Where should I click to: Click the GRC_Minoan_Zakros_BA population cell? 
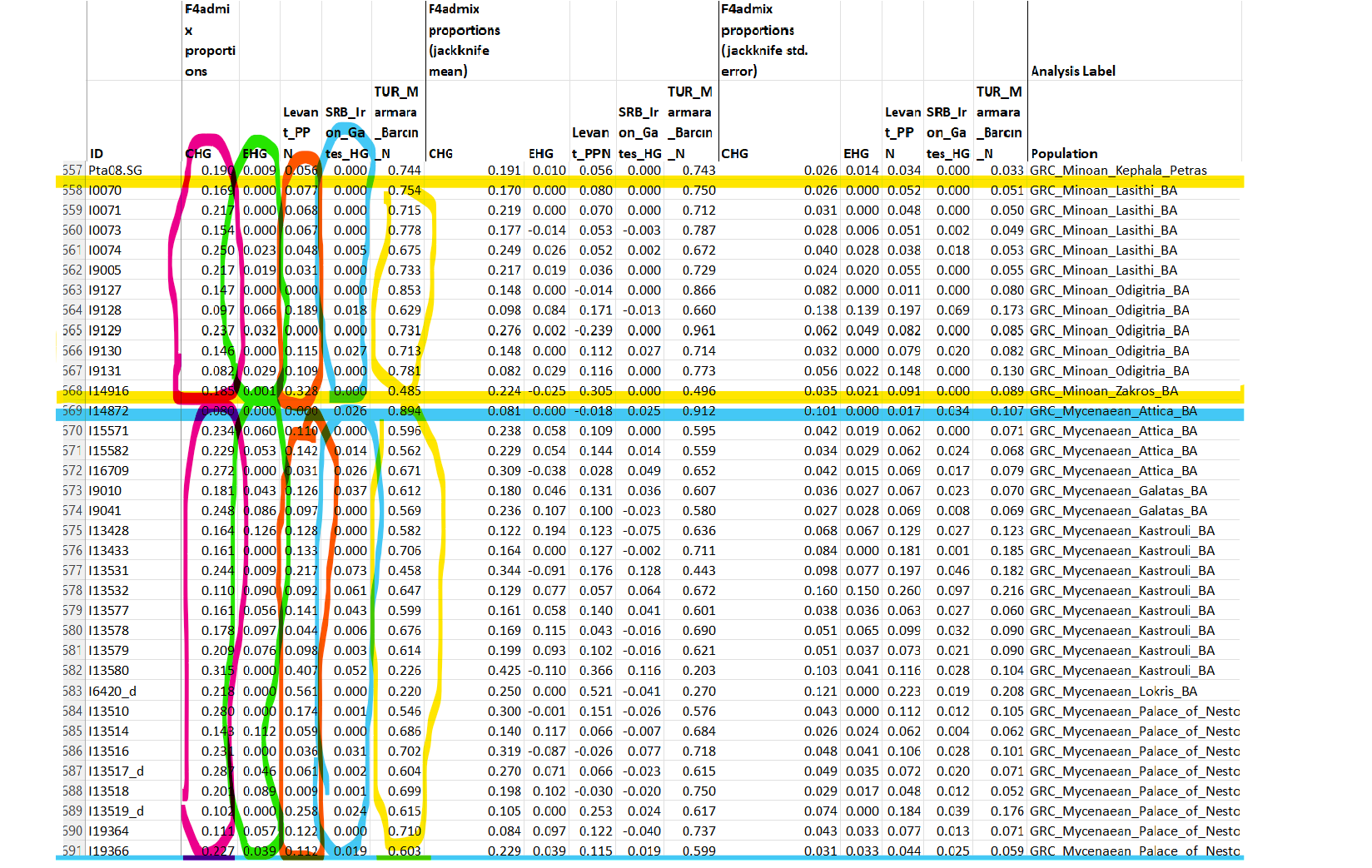point(1104,391)
